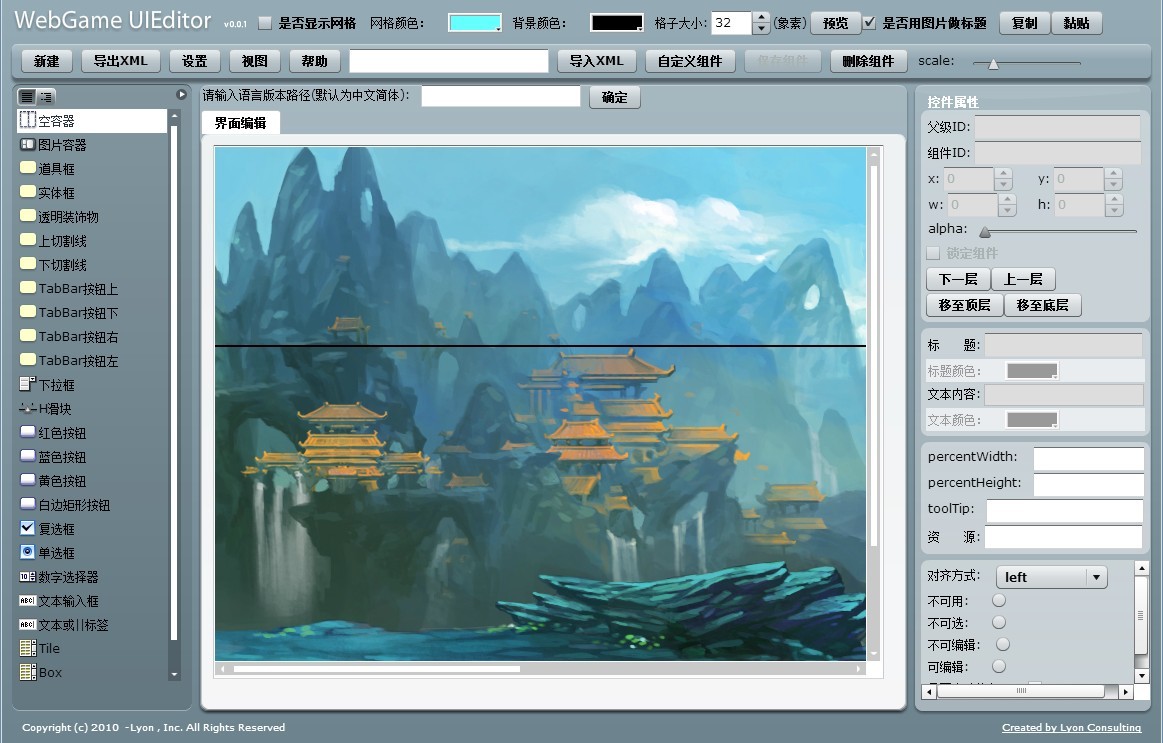Focus the toolTip input field
This screenshot has width=1163, height=743.
coord(1064,510)
